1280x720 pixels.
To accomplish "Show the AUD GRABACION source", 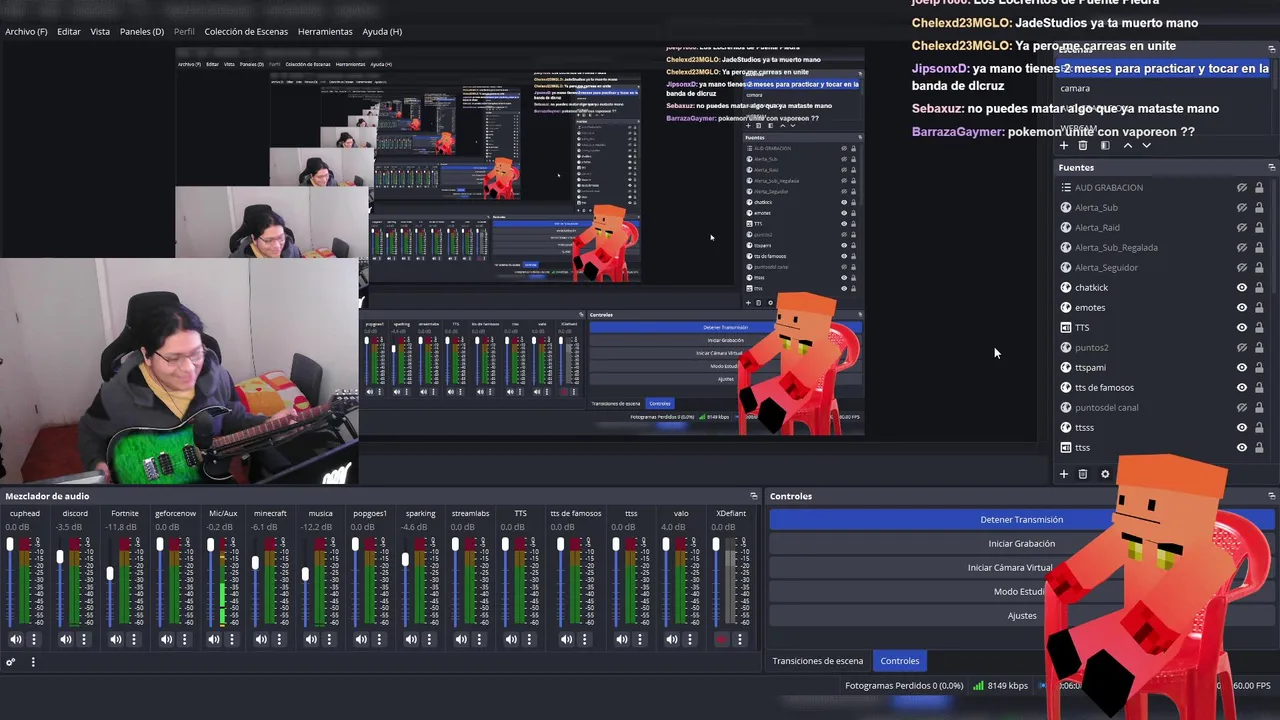I will [1242, 187].
